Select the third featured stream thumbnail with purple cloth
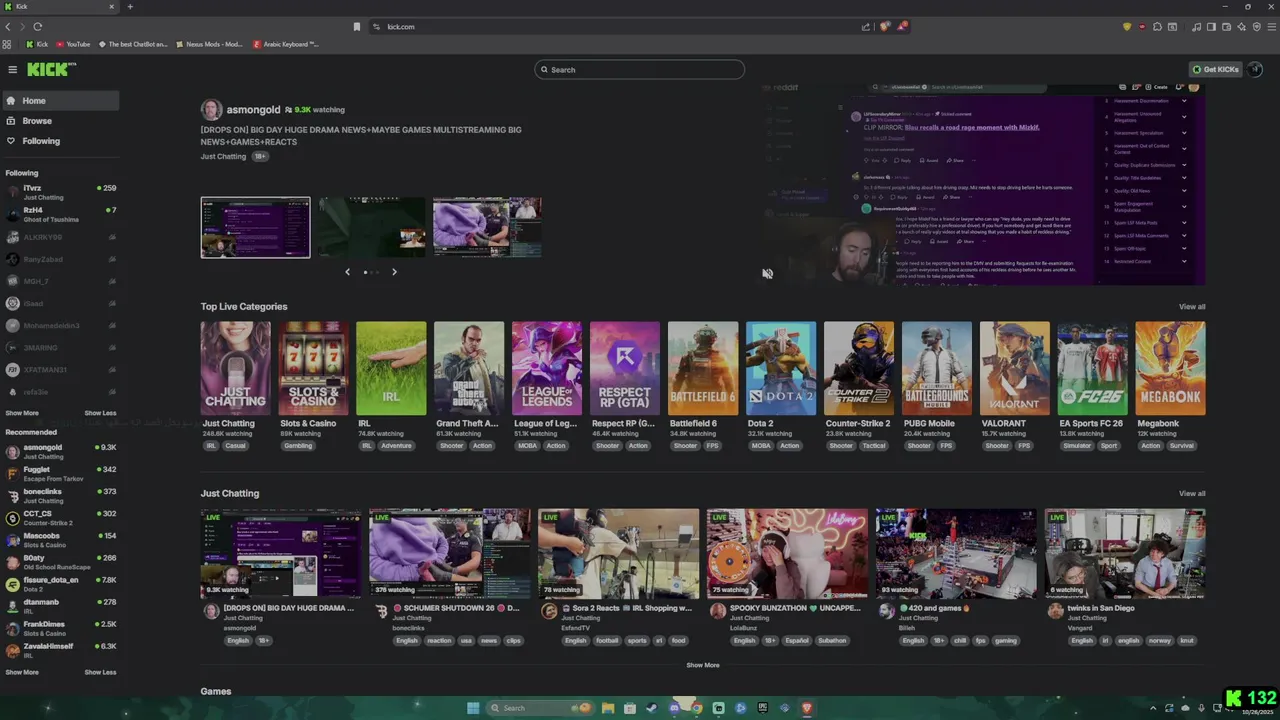The image size is (1280, 720). [487, 227]
